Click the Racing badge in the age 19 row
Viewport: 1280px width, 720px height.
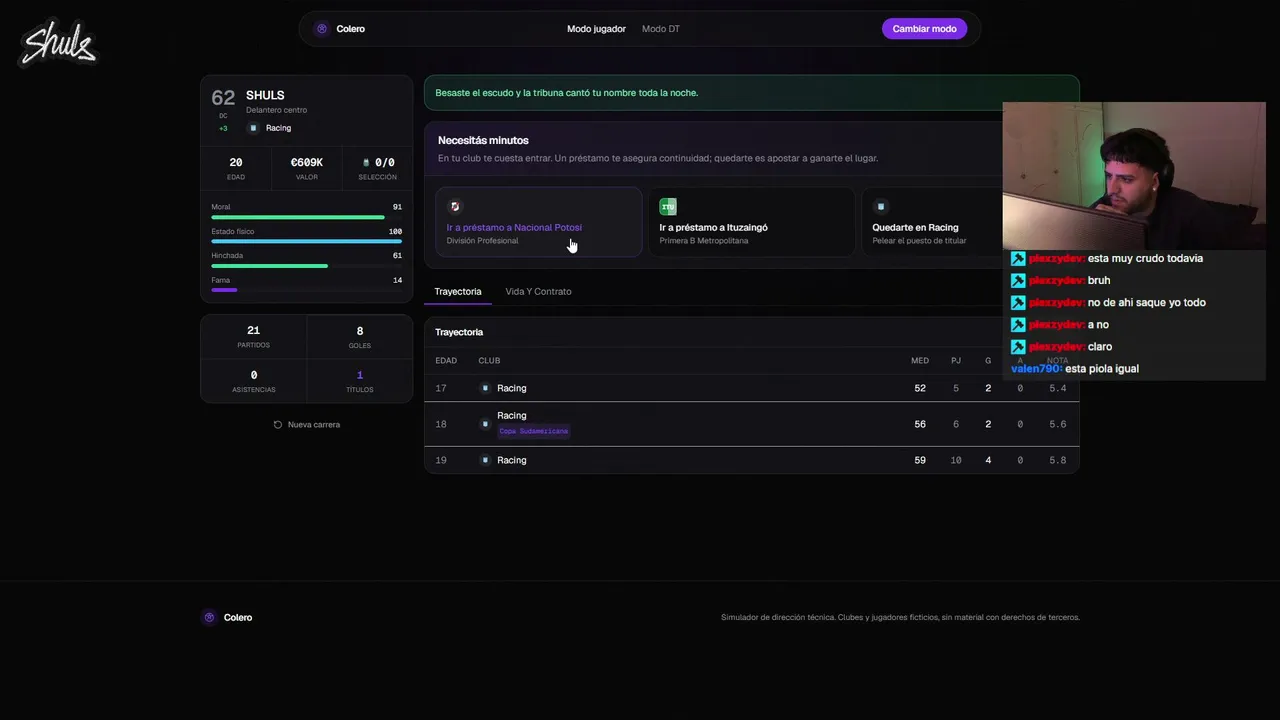click(x=485, y=460)
